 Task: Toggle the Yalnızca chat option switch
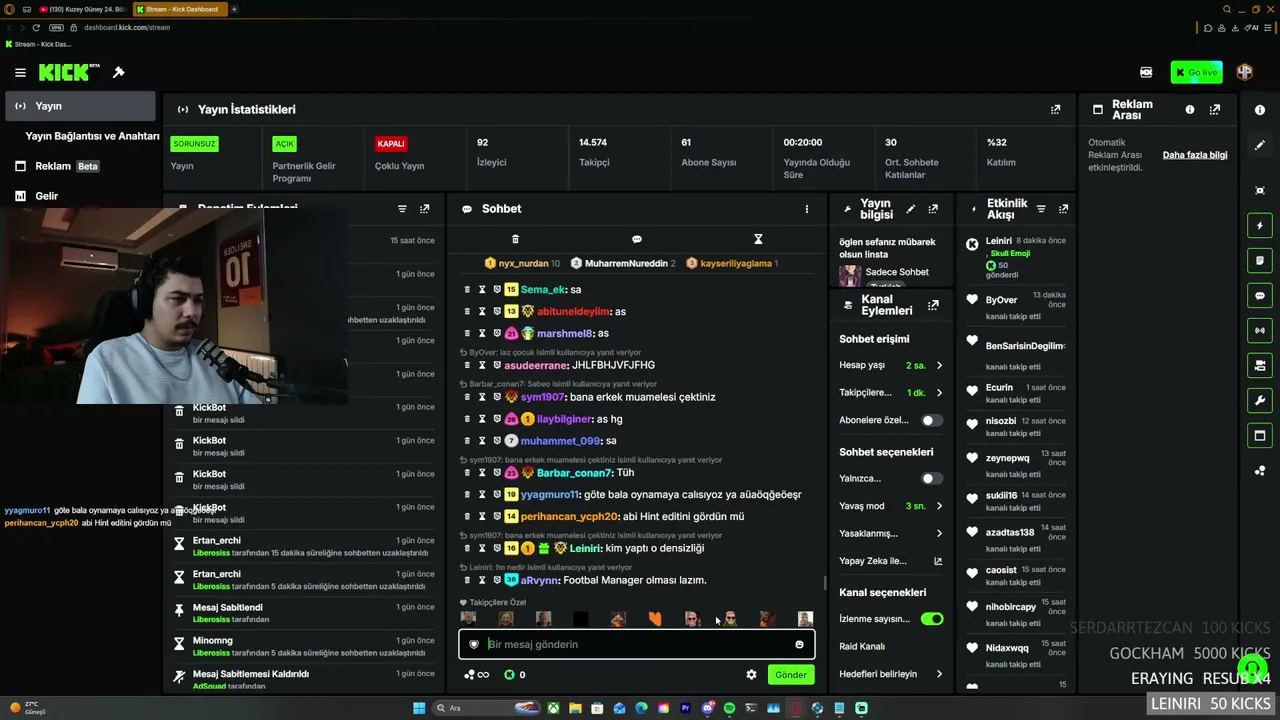[x=931, y=479]
